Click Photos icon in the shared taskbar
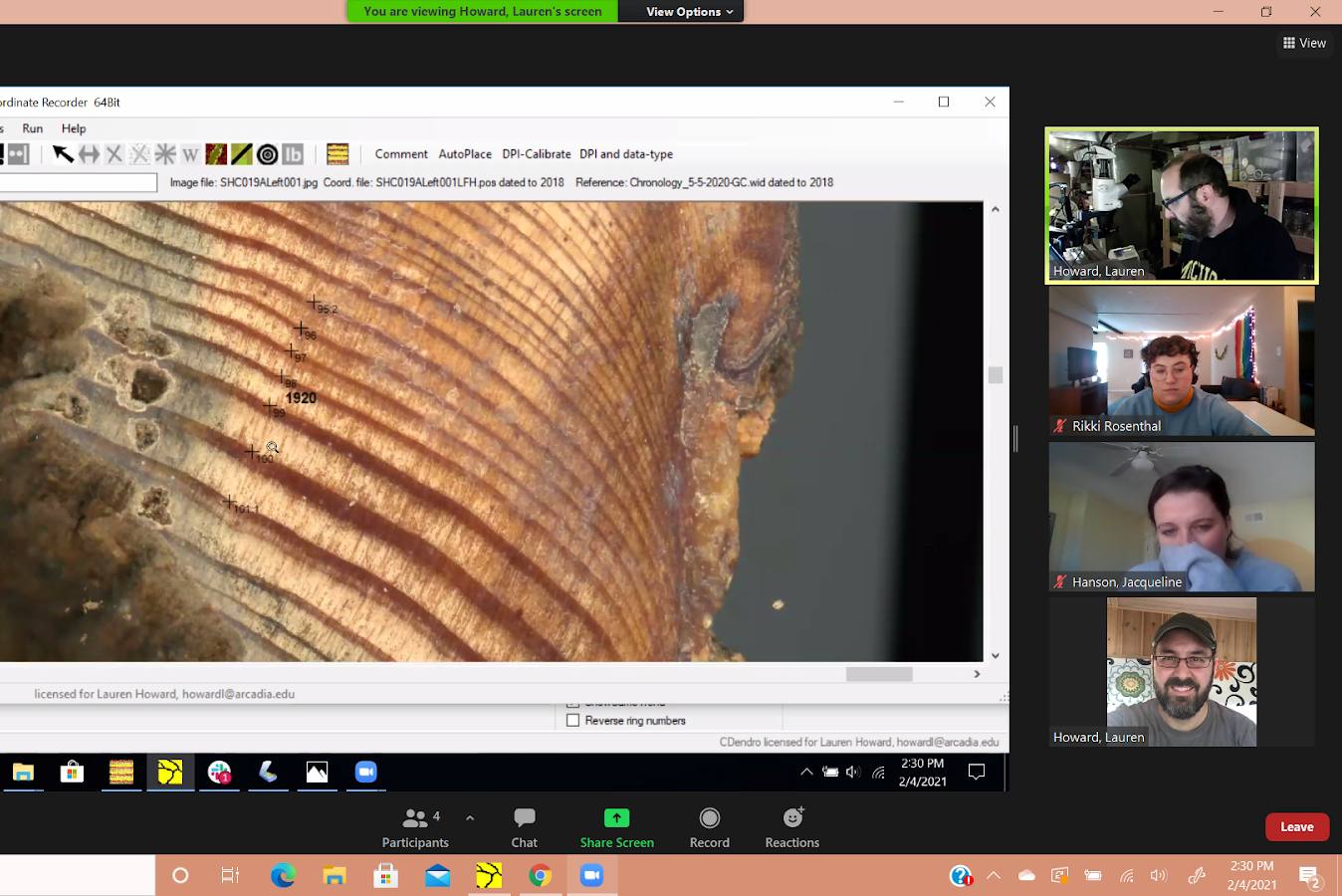Image resolution: width=1342 pixels, height=896 pixels. click(317, 772)
